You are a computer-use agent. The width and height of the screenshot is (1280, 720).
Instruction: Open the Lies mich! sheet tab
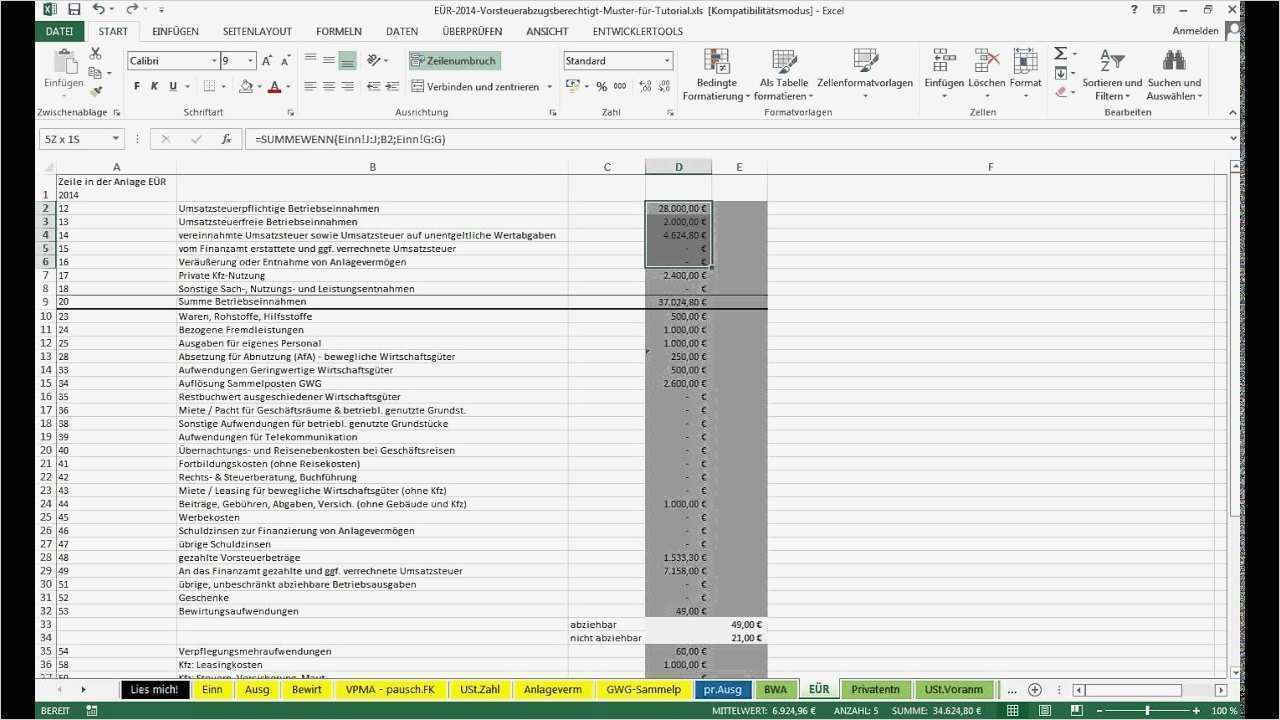pyautogui.click(x=154, y=689)
